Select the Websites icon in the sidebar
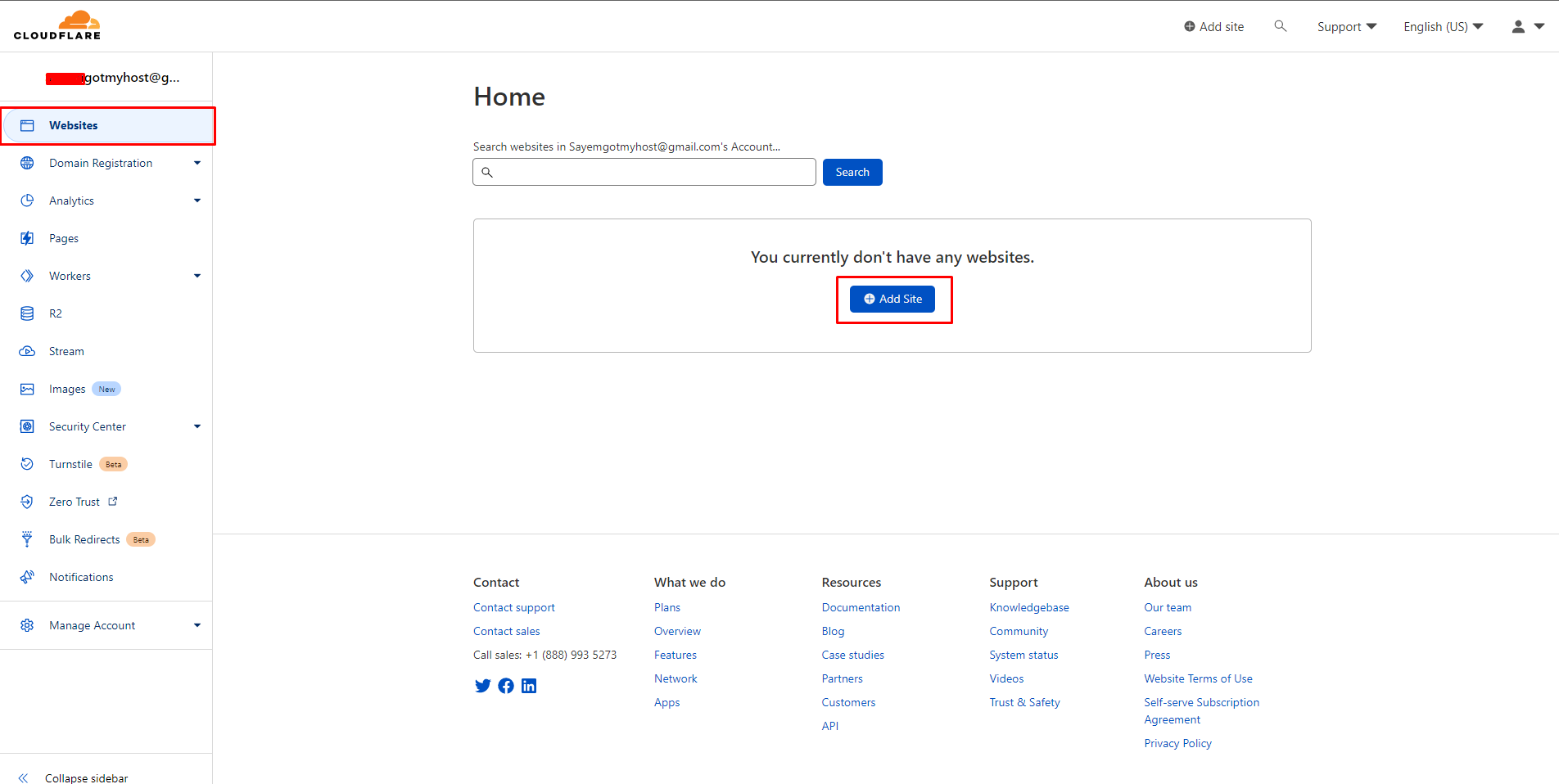This screenshot has height=784, width=1559. pyautogui.click(x=27, y=124)
